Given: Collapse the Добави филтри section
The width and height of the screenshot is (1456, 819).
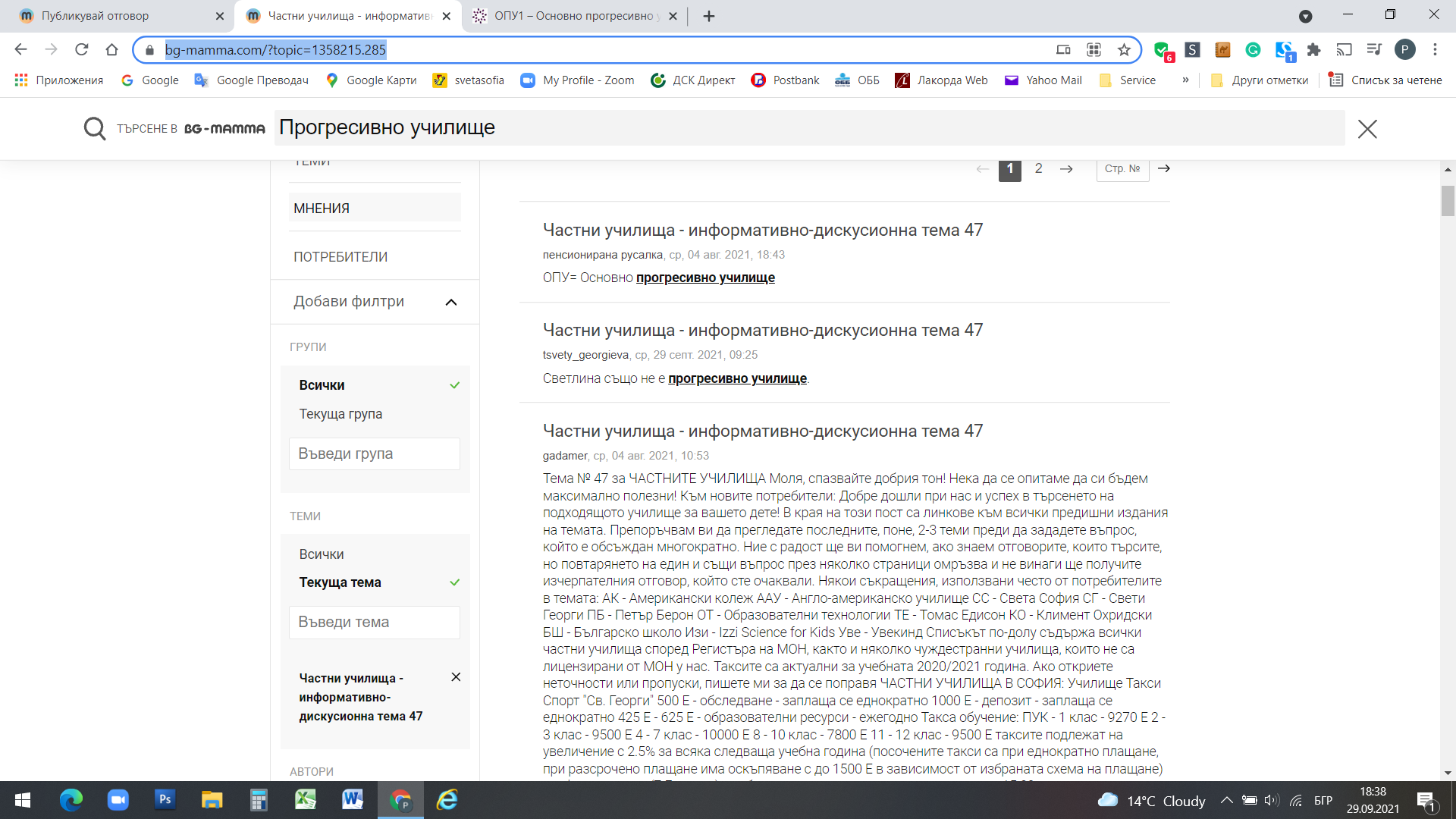Looking at the screenshot, I should [x=451, y=302].
